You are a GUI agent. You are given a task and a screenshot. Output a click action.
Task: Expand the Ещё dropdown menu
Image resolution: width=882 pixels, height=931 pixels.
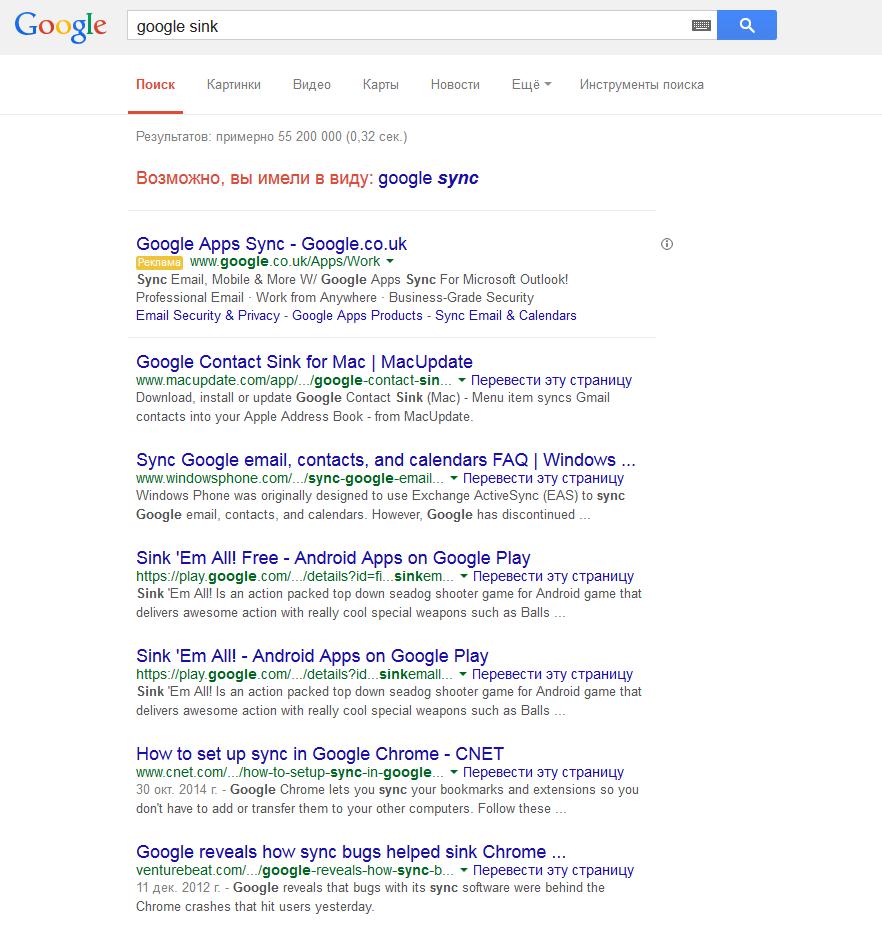pos(532,85)
